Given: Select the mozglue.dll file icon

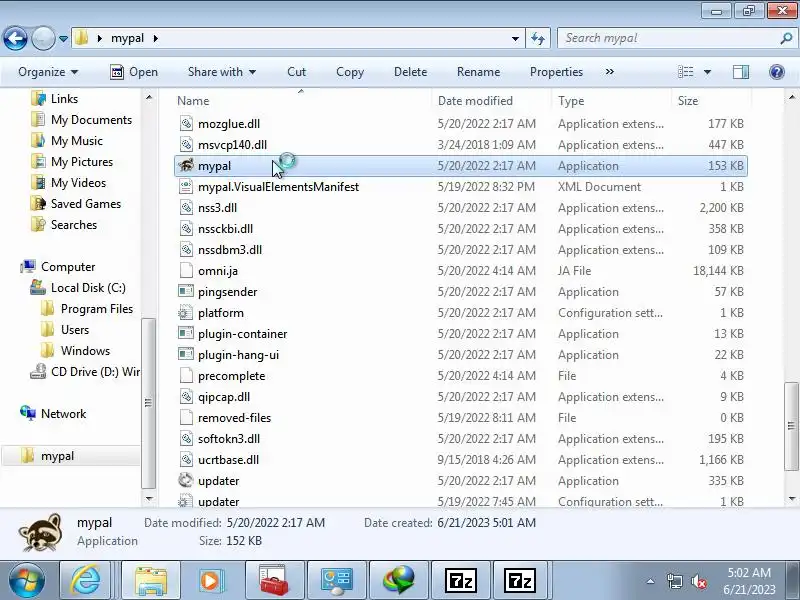Looking at the screenshot, I should 186,123.
